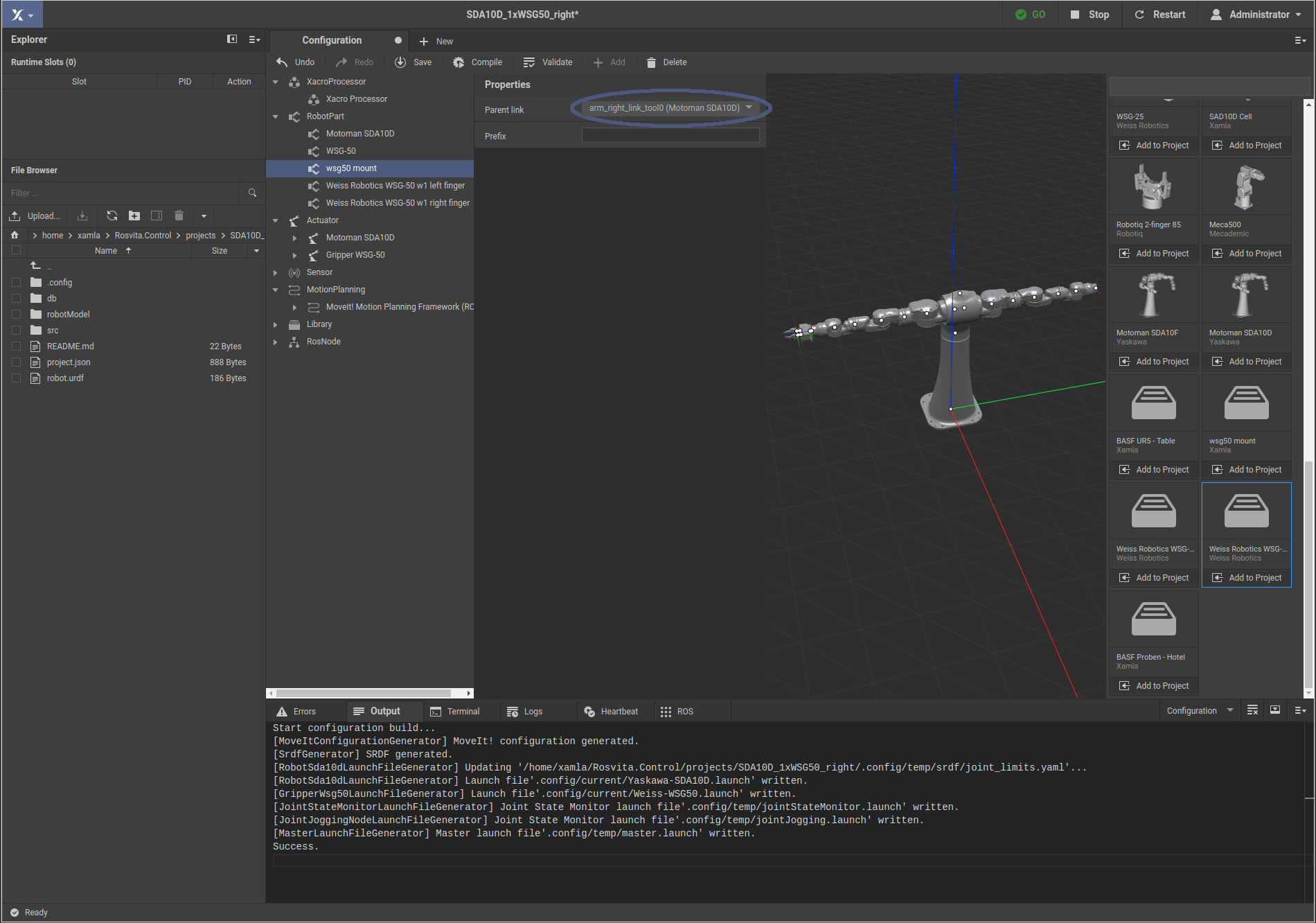1316x923 pixels.
Task: Expand the RosNode tree node
Action: 276,342
